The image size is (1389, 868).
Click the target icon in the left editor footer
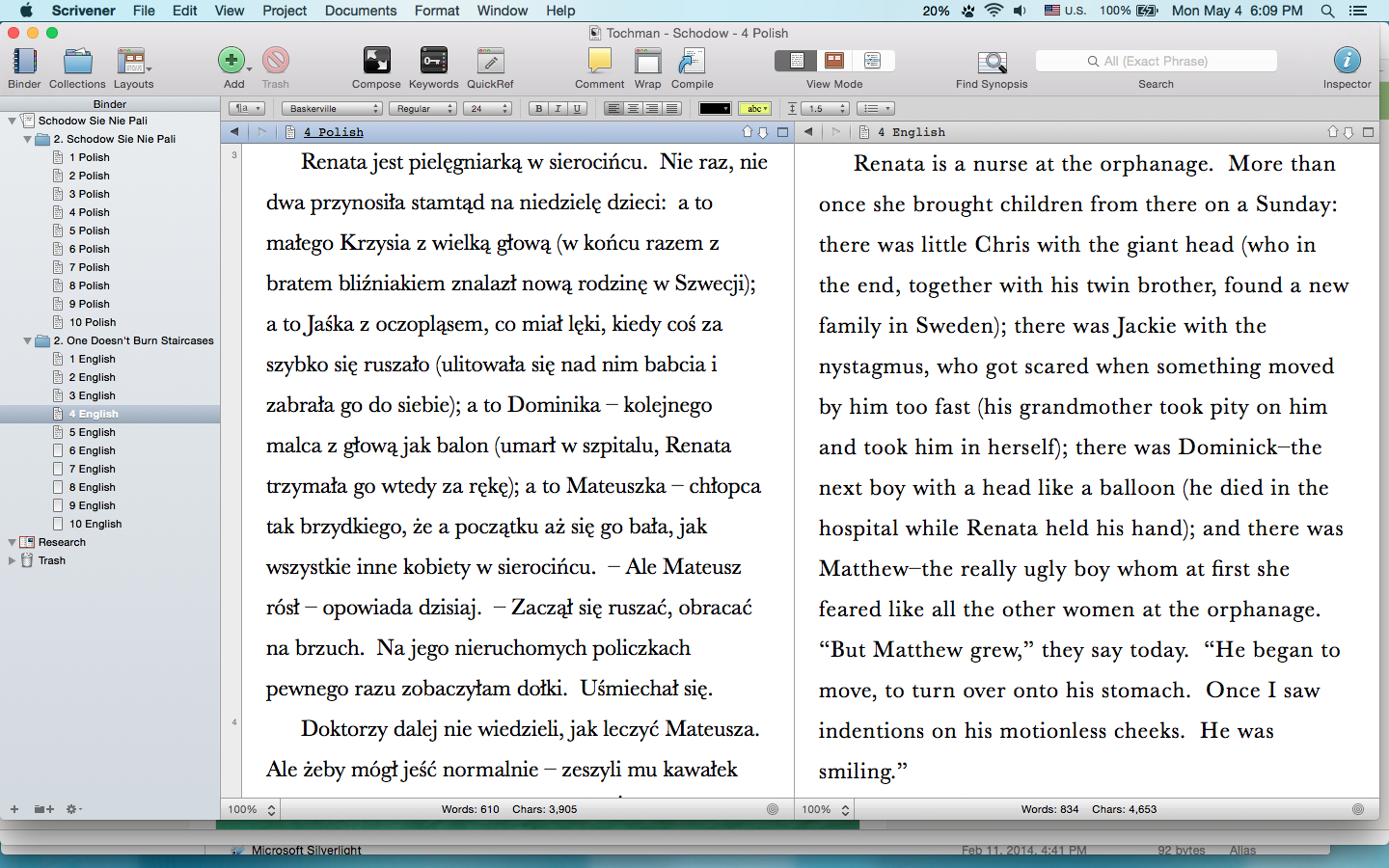tap(773, 809)
